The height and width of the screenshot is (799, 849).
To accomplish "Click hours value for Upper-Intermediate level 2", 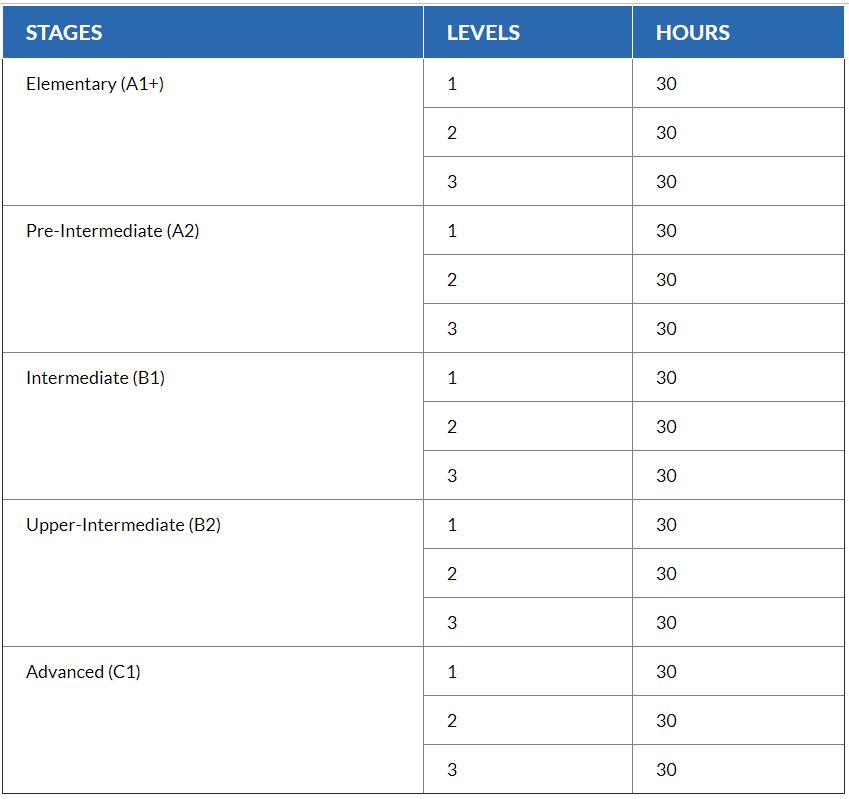I will point(739,573).
